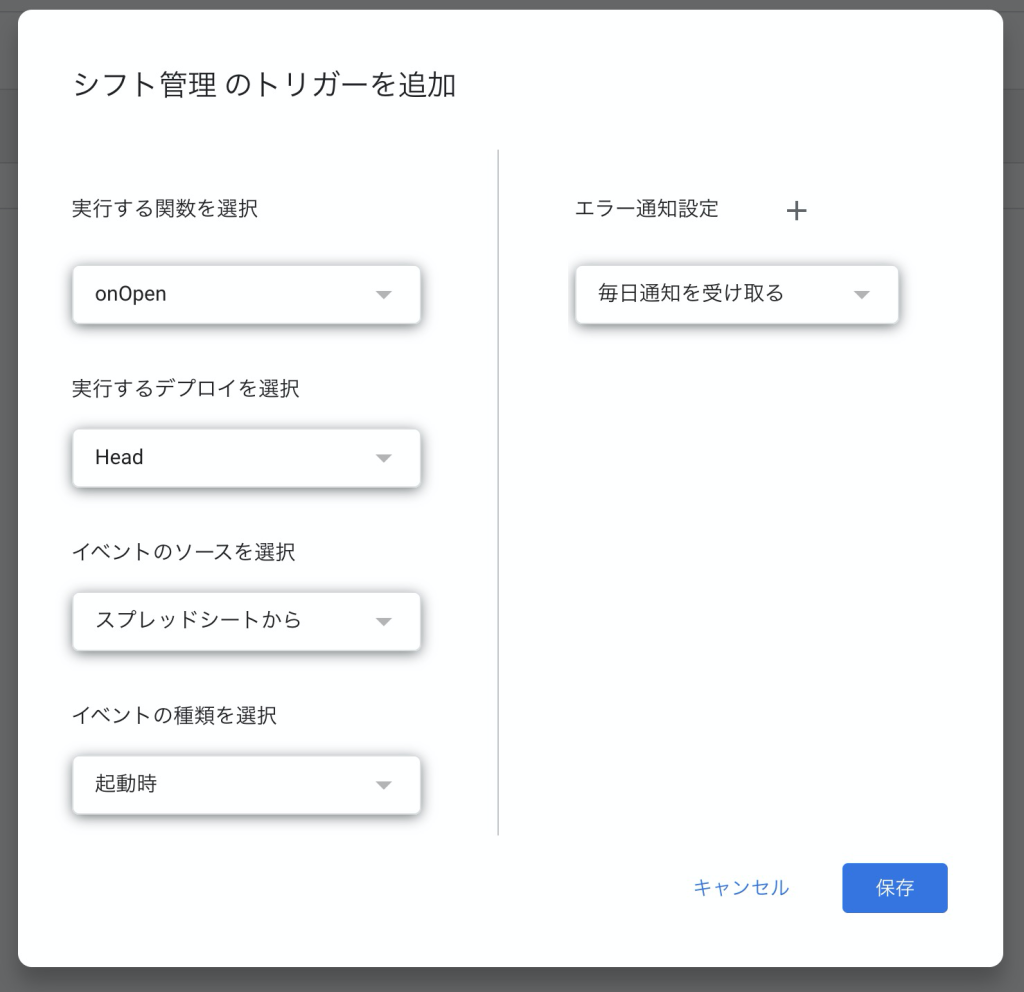Click the 実行する関数を選択 label
The image size is (1024, 992).
[165, 209]
